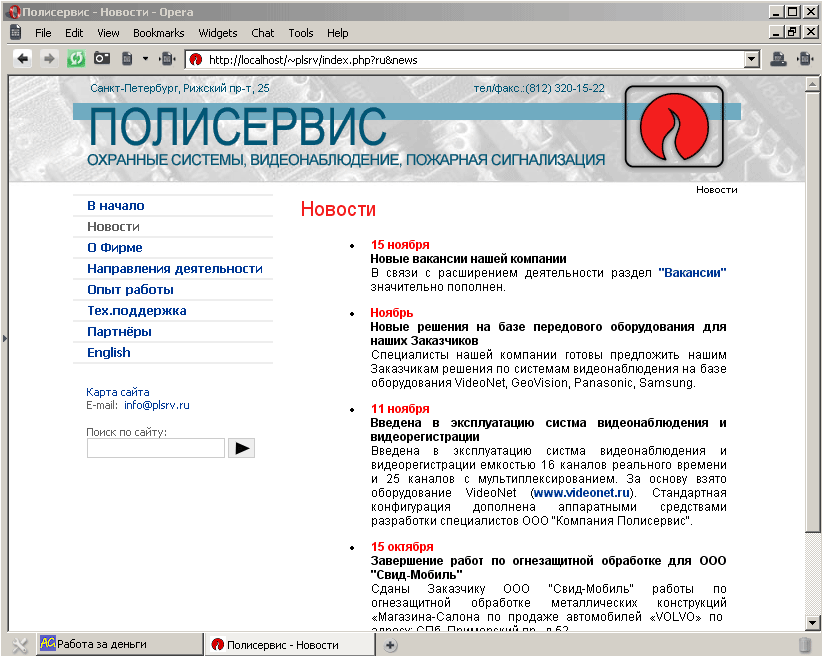
Task: Go to 'В начало' home link
Action: [116, 206]
